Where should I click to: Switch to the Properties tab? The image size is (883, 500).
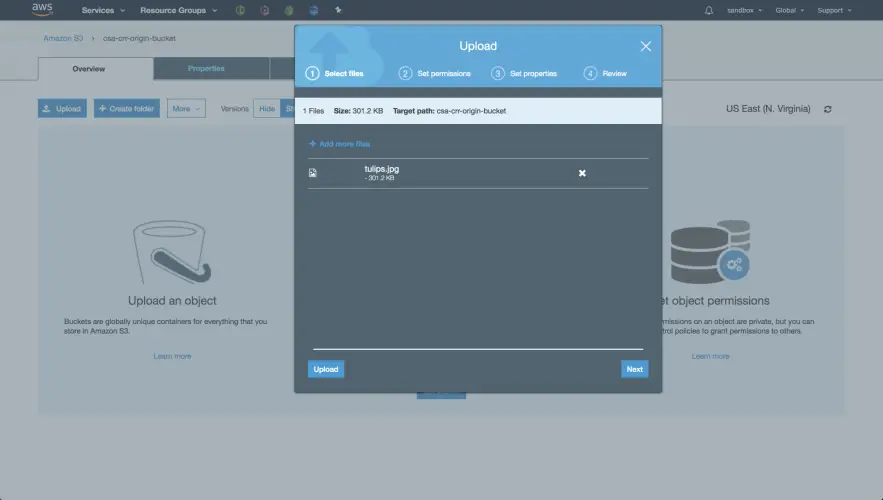(211, 68)
